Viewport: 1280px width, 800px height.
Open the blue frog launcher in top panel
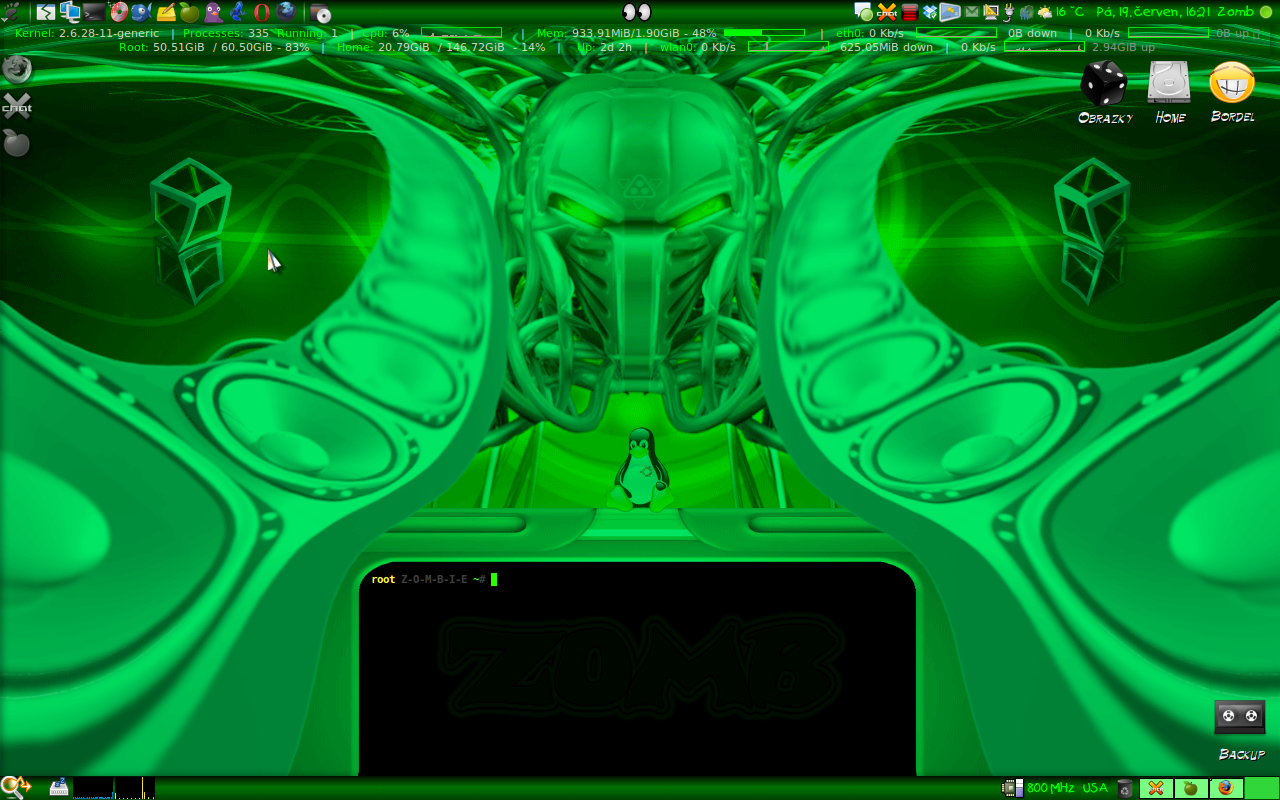(238, 12)
